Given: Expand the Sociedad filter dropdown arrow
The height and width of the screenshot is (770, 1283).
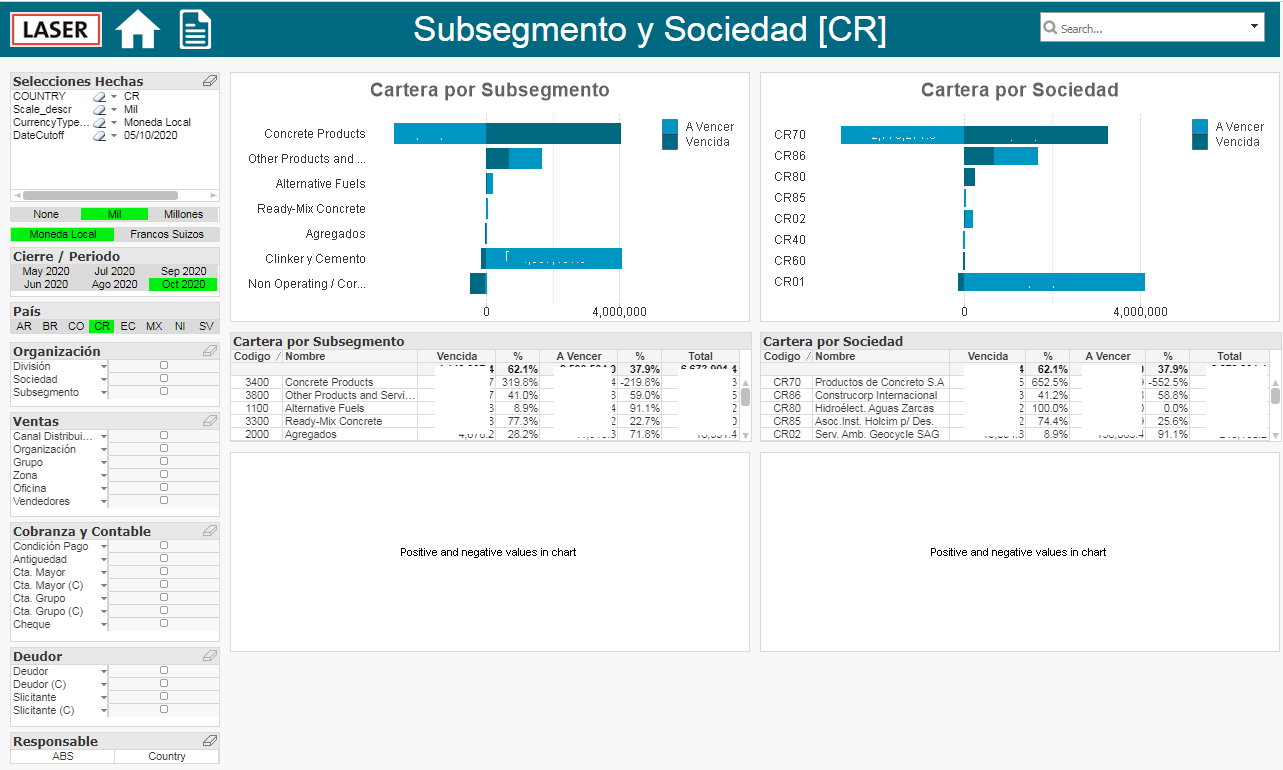Looking at the screenshot, I should (104, 380).
